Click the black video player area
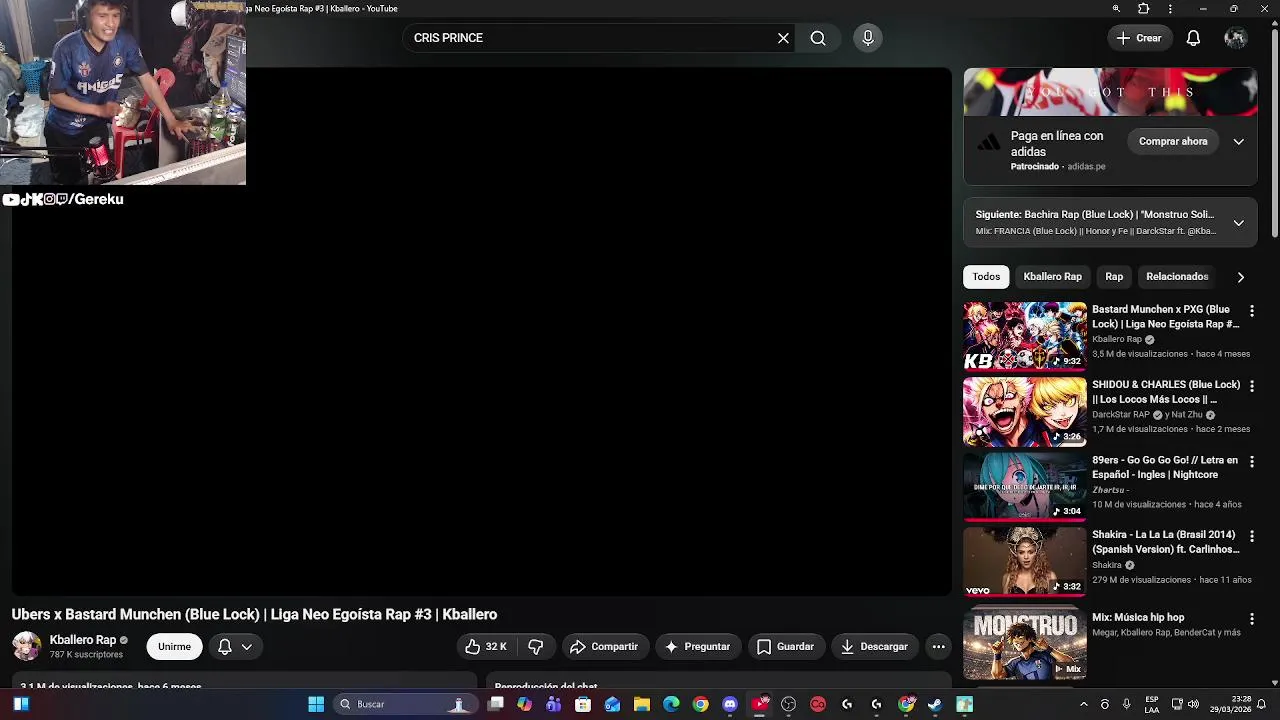Image resolution: width=1280 pixels, height=720 pixels. click(x=482, y=331)
